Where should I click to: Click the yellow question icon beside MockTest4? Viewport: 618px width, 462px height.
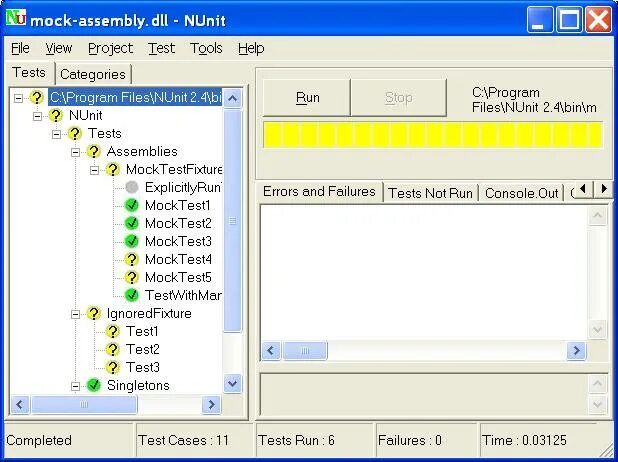(132, 259)
